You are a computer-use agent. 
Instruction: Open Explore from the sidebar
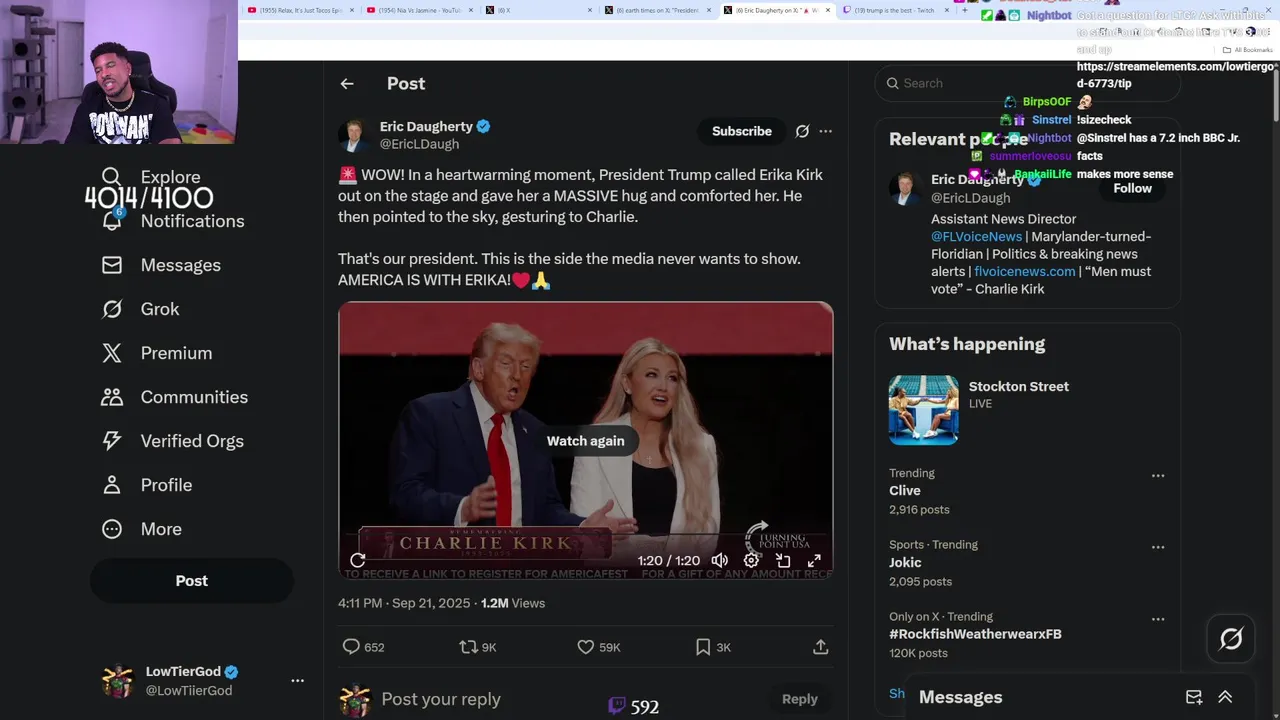coord(151,177)
